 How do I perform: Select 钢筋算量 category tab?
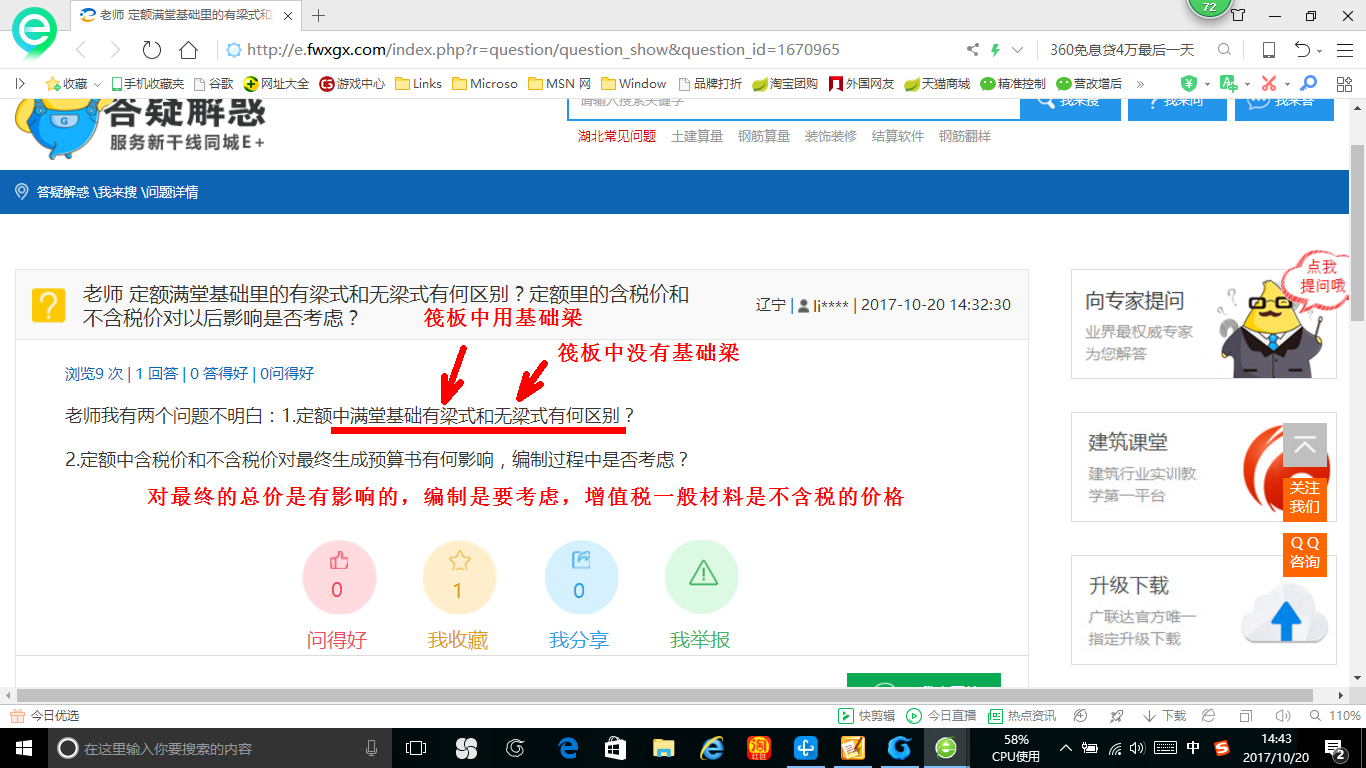click(764, 136)
